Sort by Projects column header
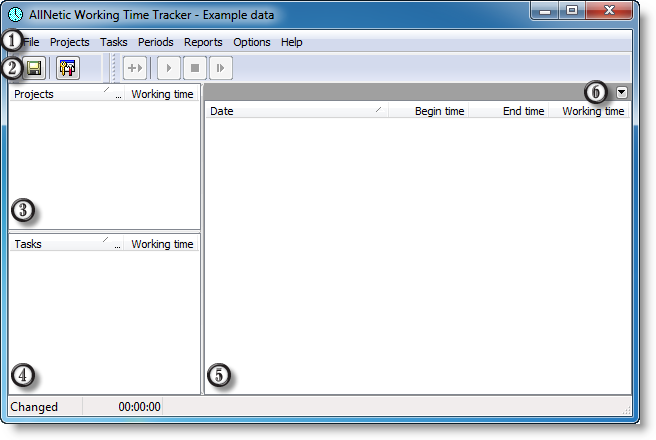The image size is (656, 440). (x=61, y=94)
